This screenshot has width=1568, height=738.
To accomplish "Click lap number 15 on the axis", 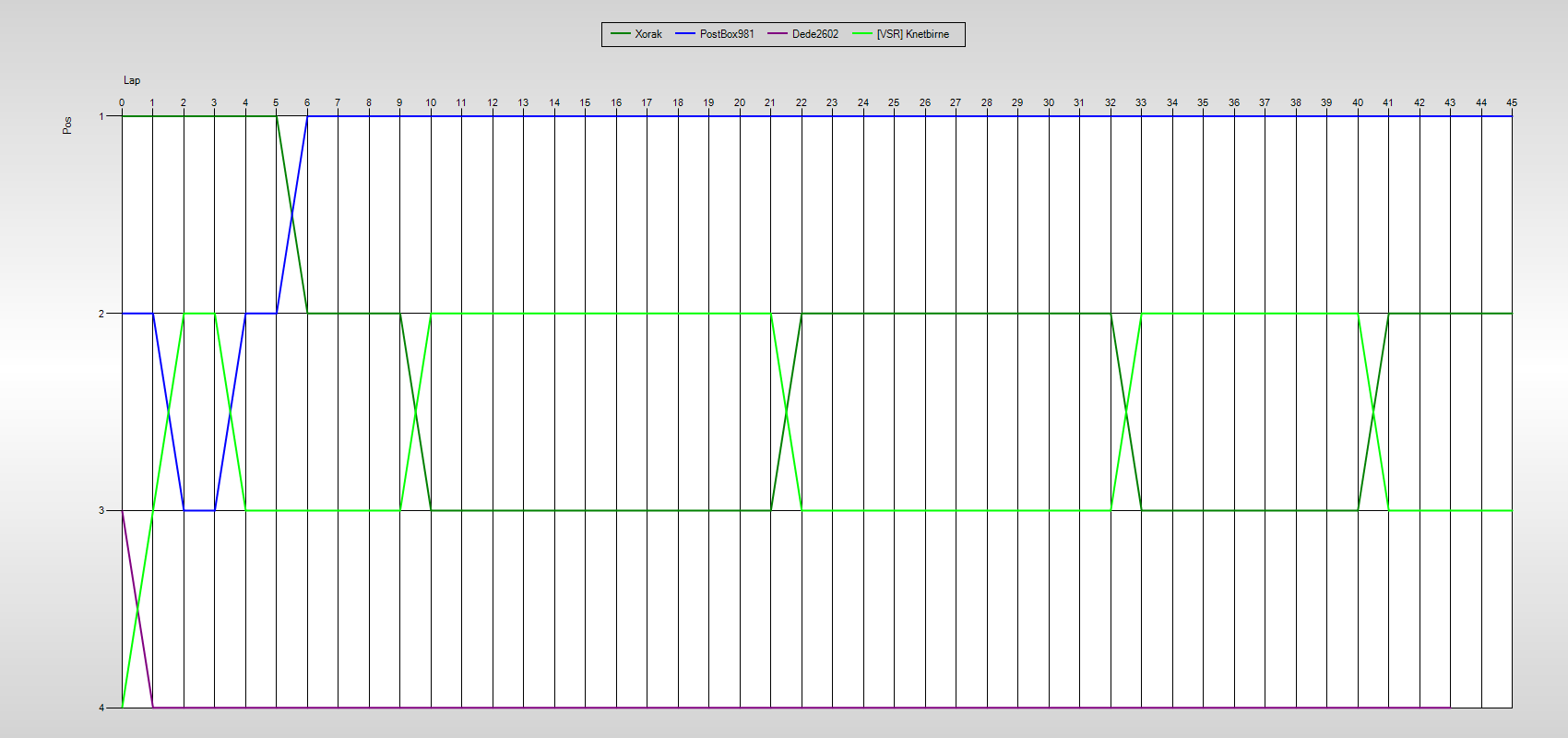I will point(585,102).
